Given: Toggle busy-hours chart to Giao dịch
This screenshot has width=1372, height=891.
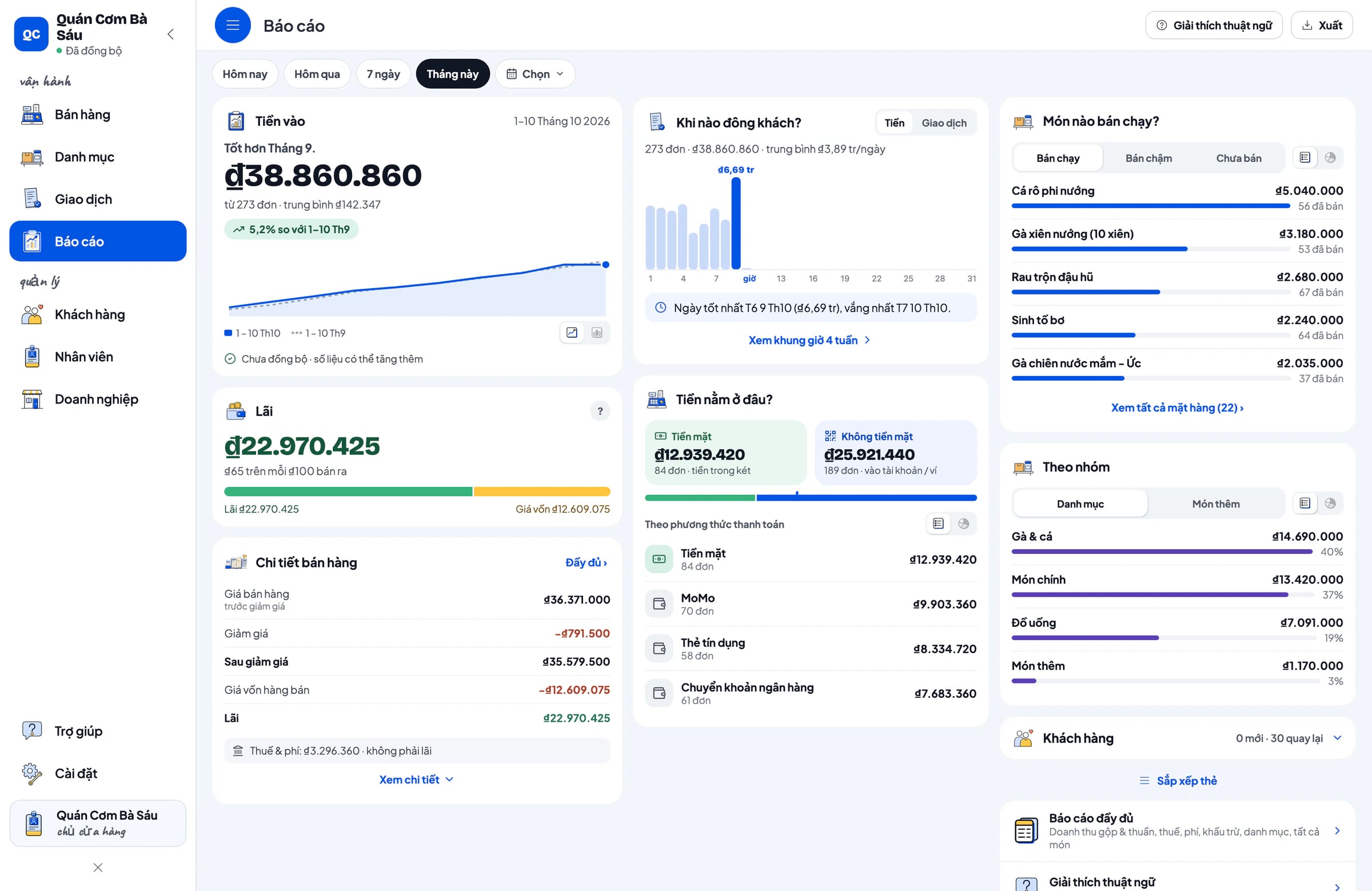Looking at the screenshot, I should (944, 123).
